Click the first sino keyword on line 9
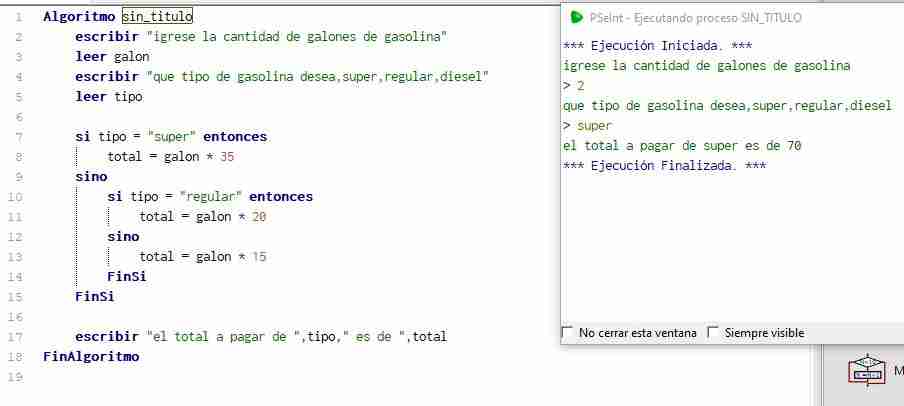 (91, 176)
